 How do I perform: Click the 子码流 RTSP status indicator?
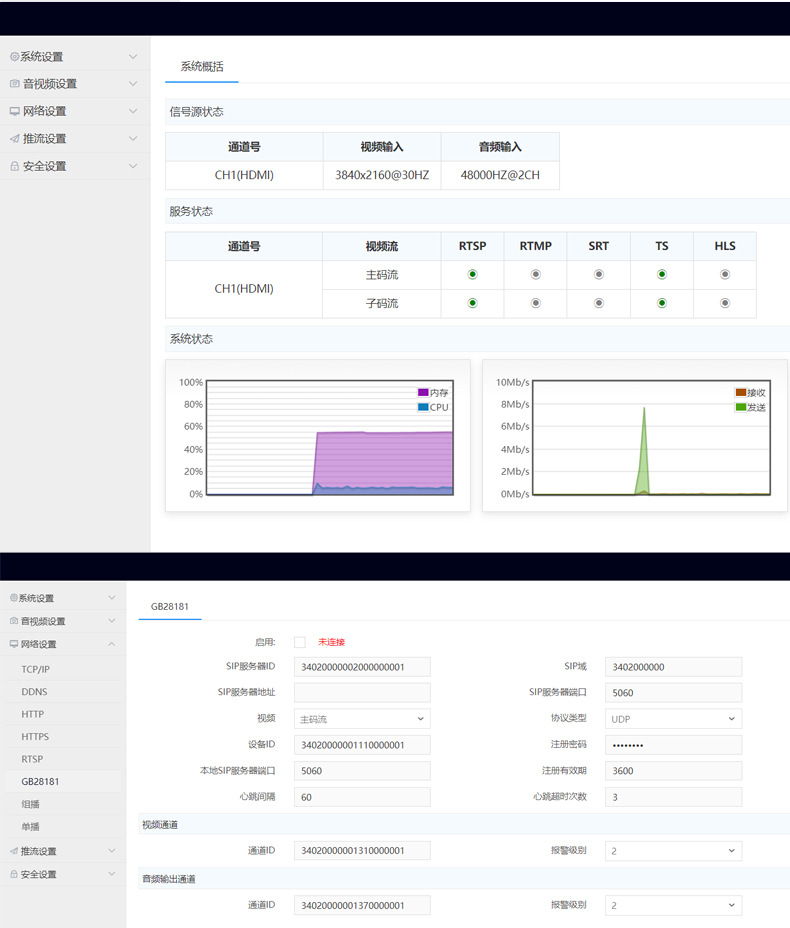point(472,303)
